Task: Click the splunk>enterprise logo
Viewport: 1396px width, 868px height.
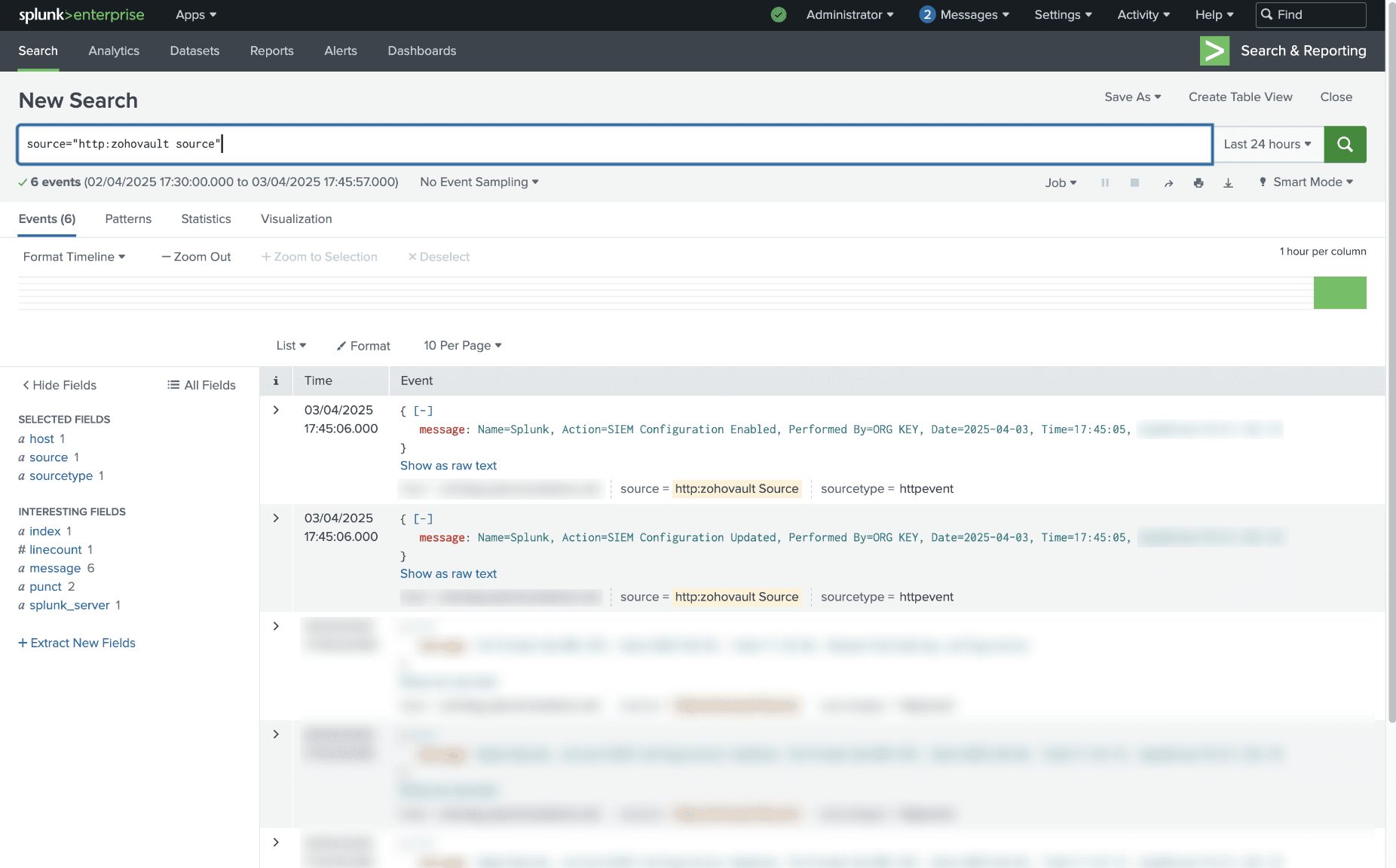Action: 81,15
